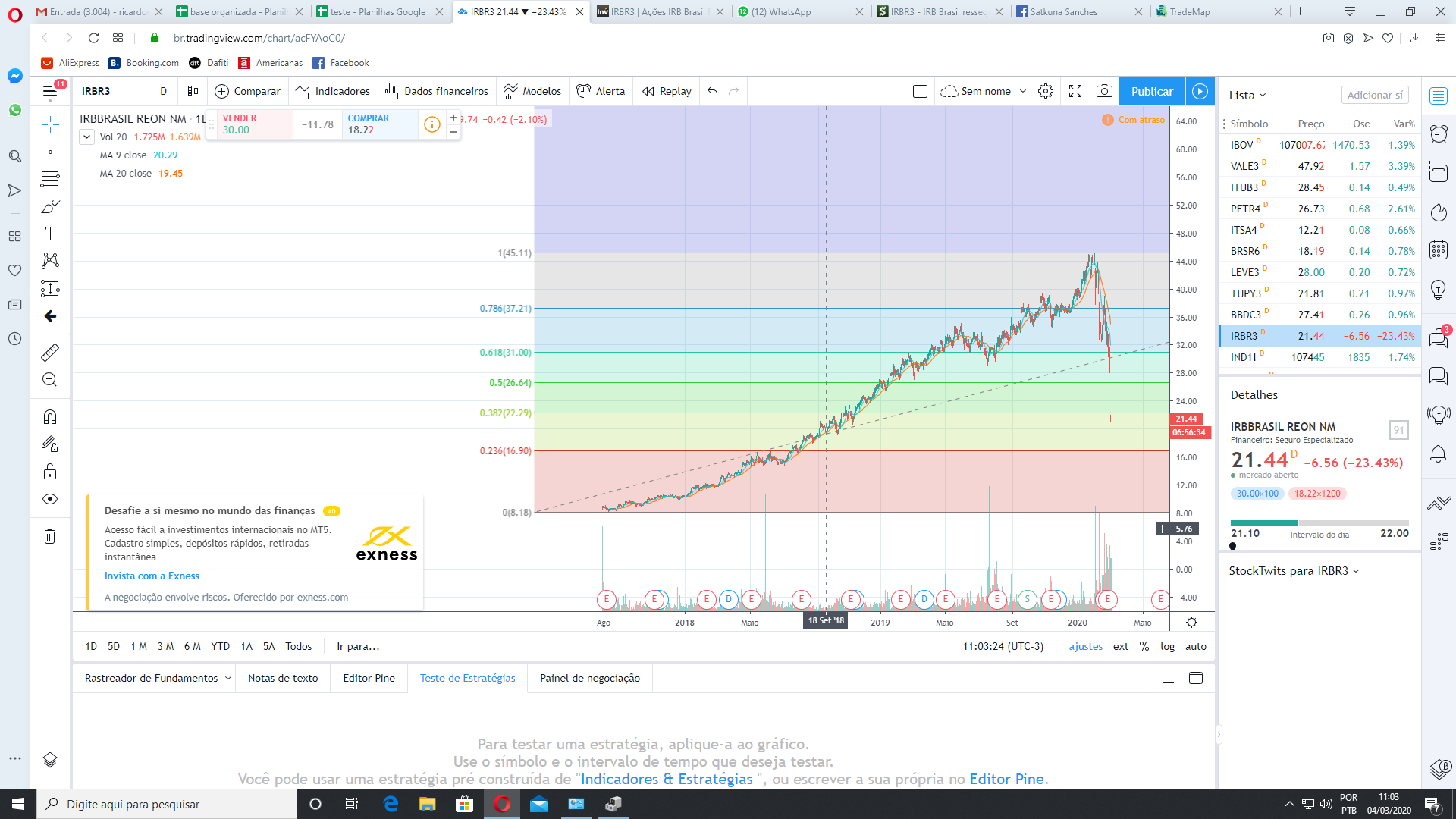
Task: Remove drawings with the trash icon
Action: click(x=50, y=536)
